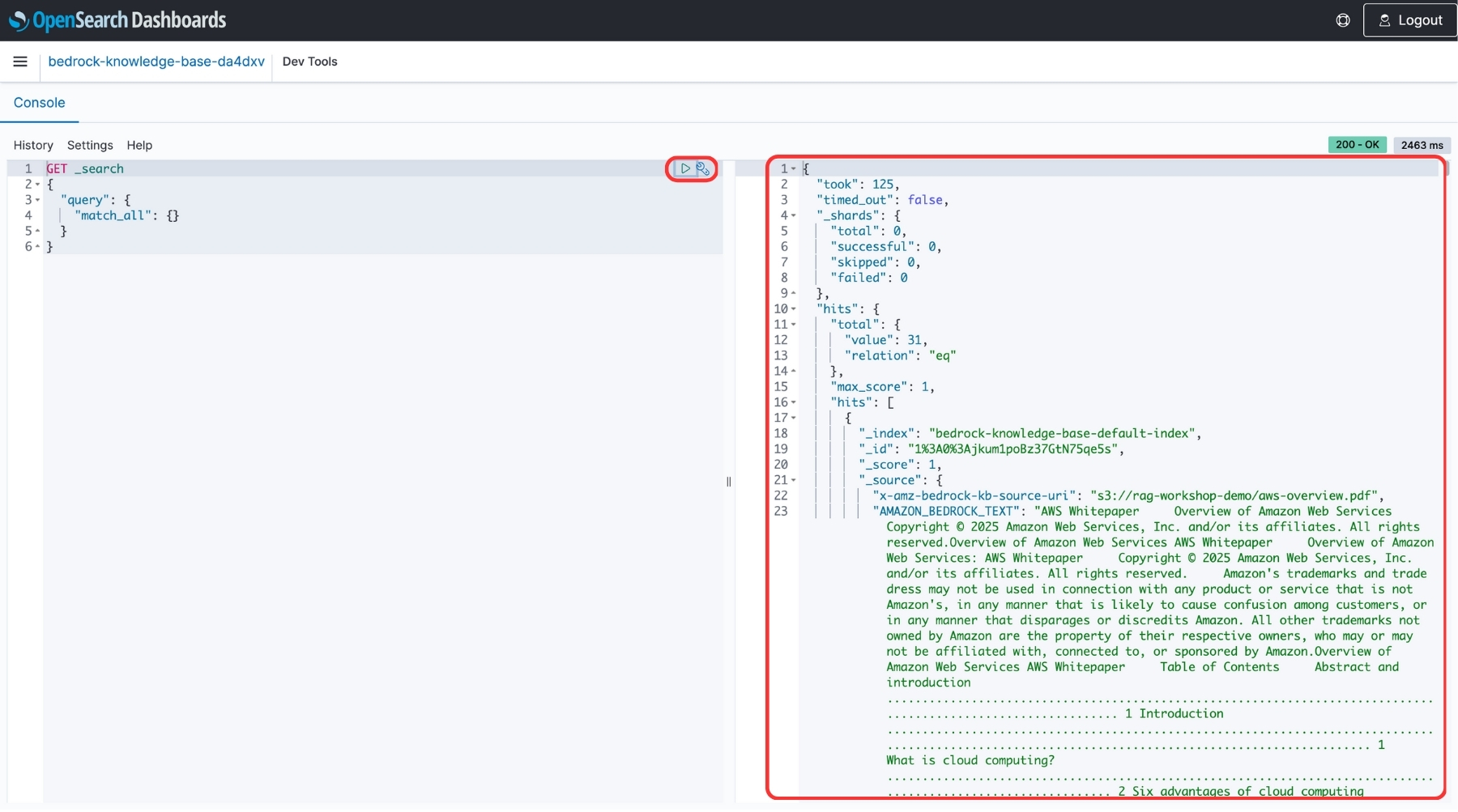This screenshot has height=812, width=1458.
Task: Click the green play icon to send request
Action: click(684, 168)
